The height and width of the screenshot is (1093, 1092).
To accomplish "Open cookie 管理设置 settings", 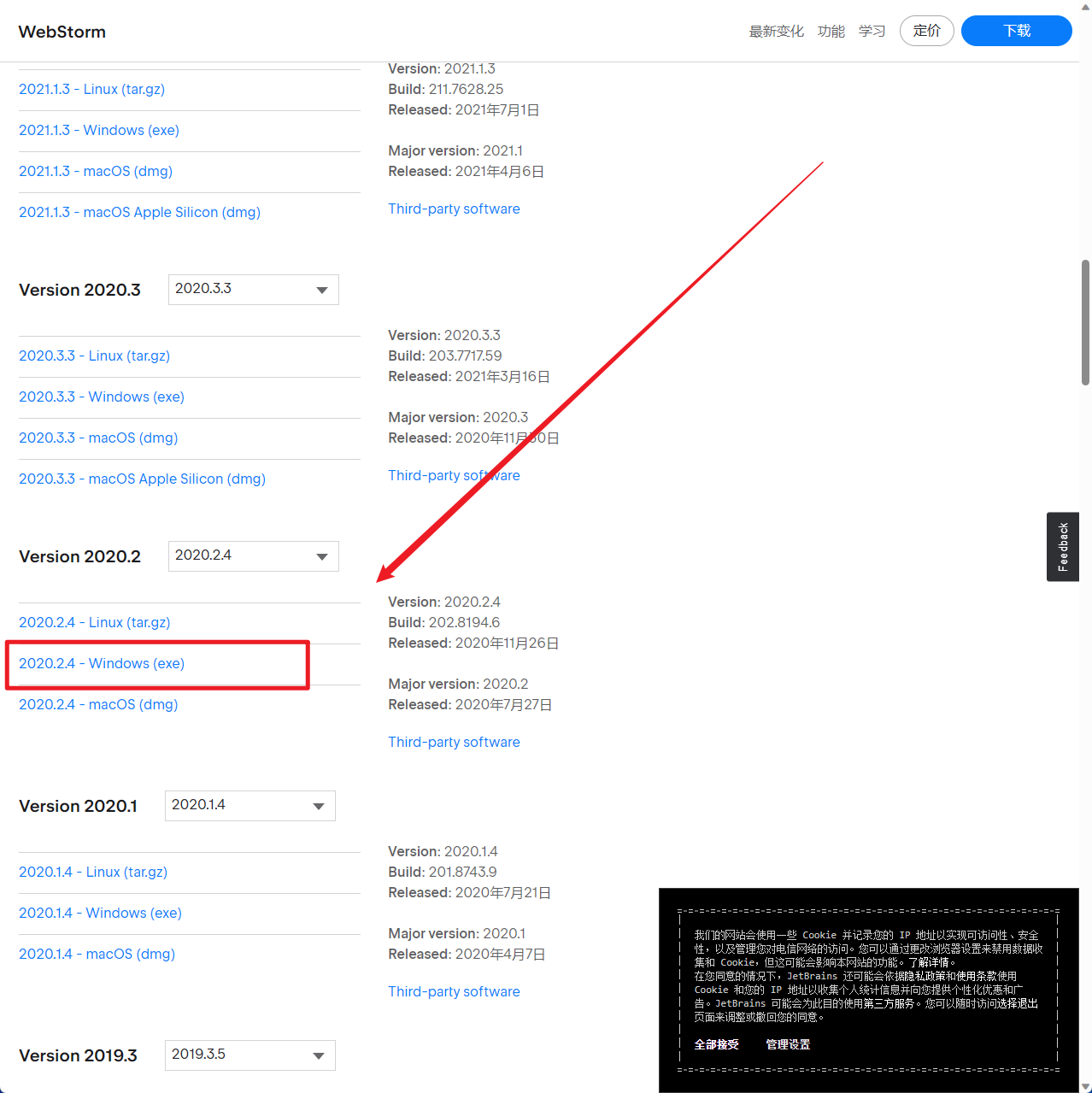I will coord(788,1044).
